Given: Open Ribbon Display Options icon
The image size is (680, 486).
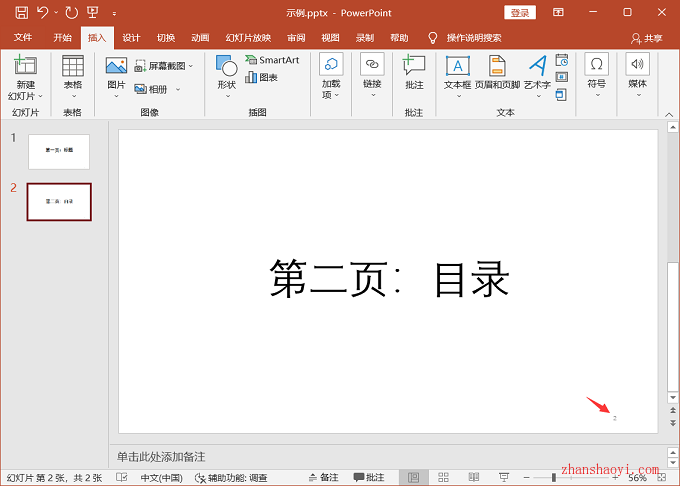Looking at the screenshot, I should point(558,12).
